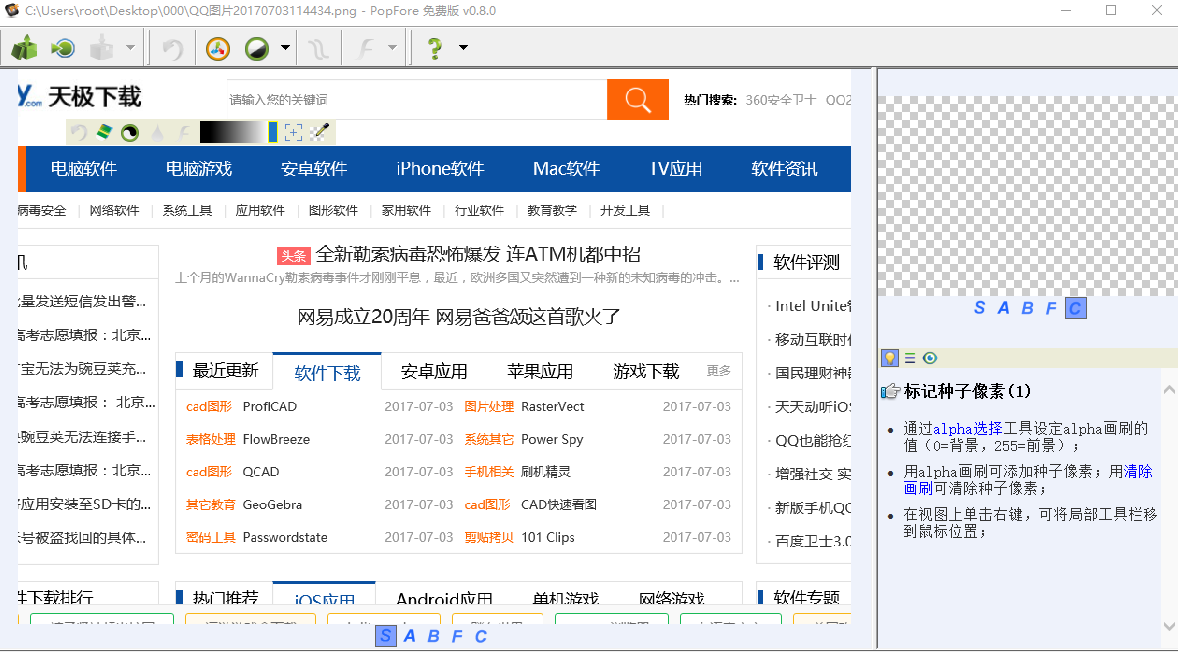Screen dimensions: 1178x652
Task: Click the green arrow-and-circle toolbar icon
Action: (x=63, y=48)
